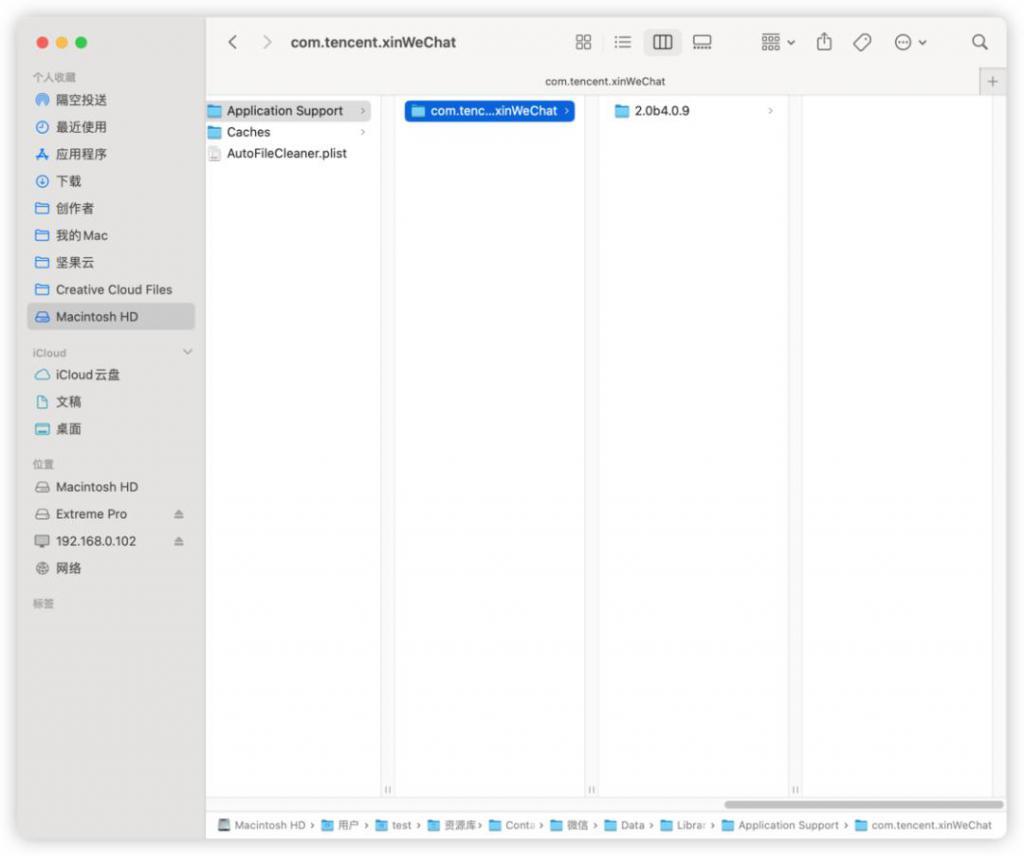This screenshot has height=856, width=1024.
Task: Click the horizontal scrollbar at the bottom
Action: [x=863, y=804]
